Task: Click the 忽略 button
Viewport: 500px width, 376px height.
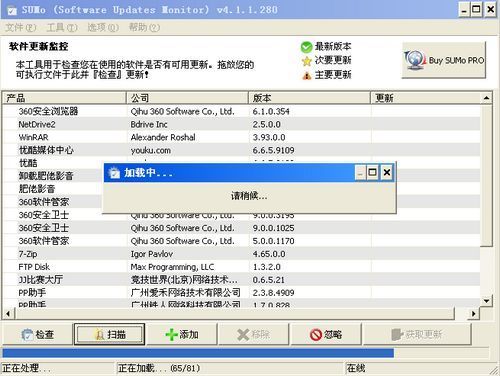Action: point(326,334)
